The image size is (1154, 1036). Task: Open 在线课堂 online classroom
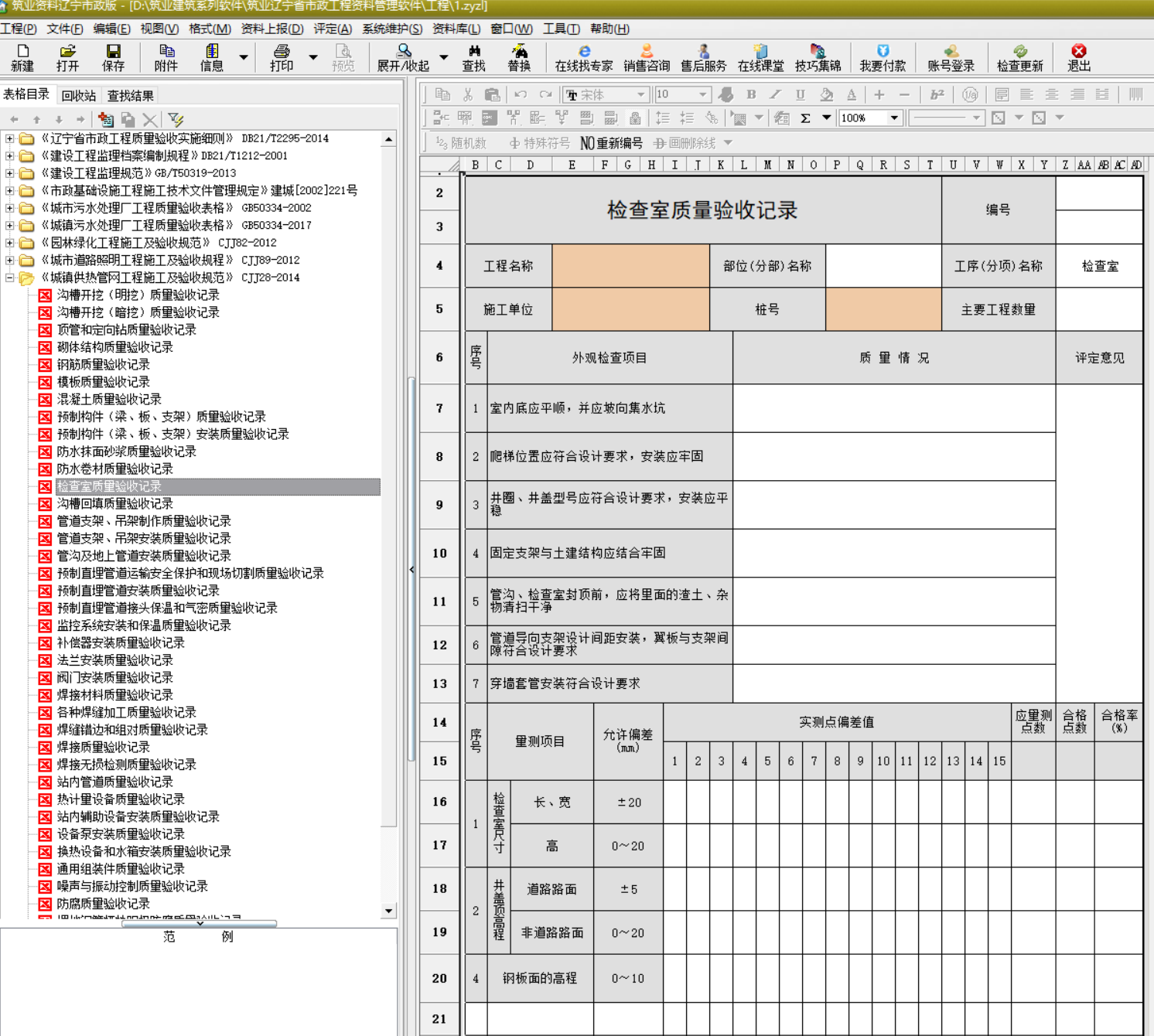[760, 58]
